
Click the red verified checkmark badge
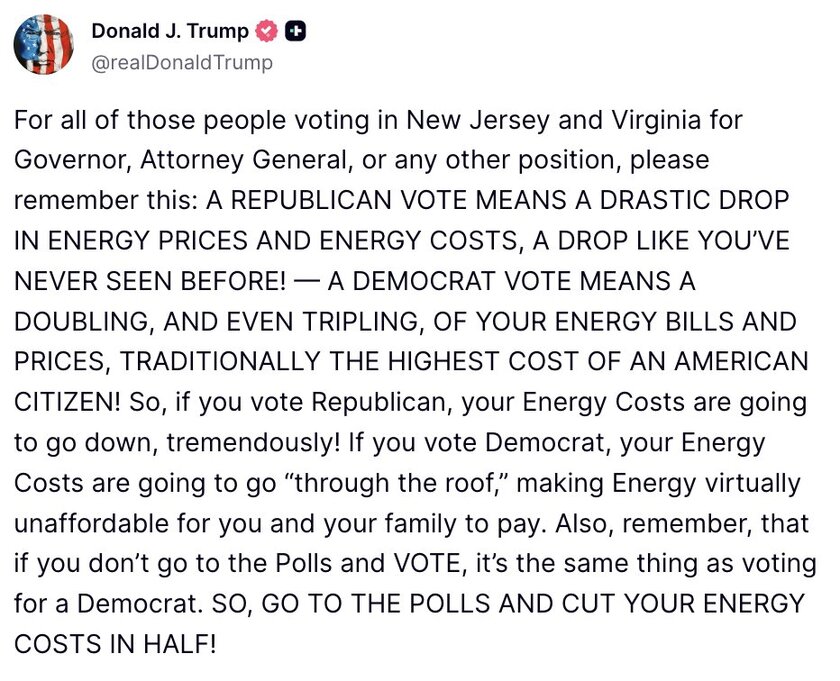click(266, 31)
